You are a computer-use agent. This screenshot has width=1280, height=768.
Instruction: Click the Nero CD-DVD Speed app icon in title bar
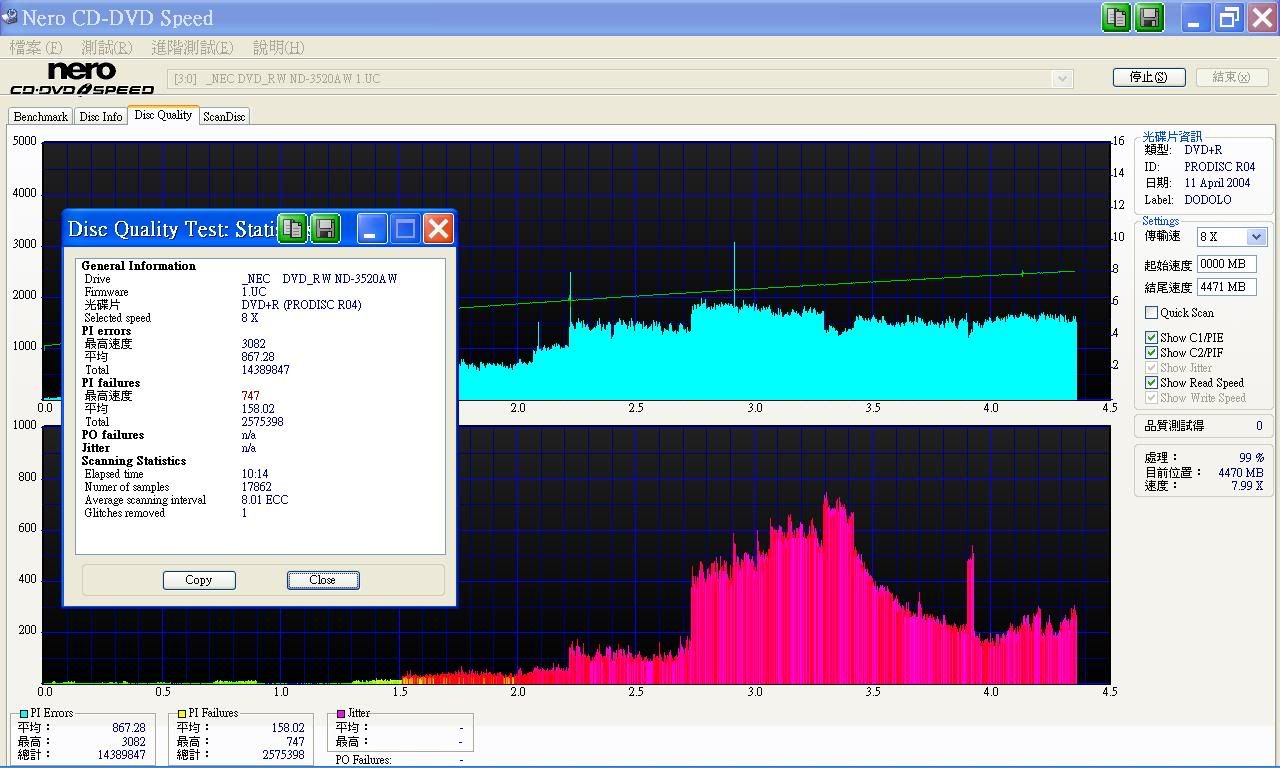[10, 17]
